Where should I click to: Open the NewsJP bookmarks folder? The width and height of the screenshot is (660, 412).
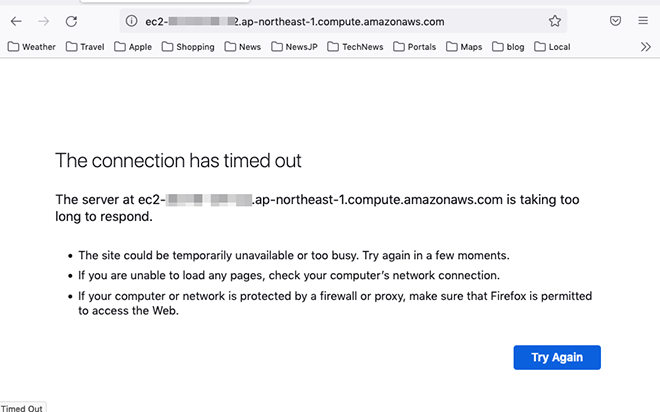(294, 47)
